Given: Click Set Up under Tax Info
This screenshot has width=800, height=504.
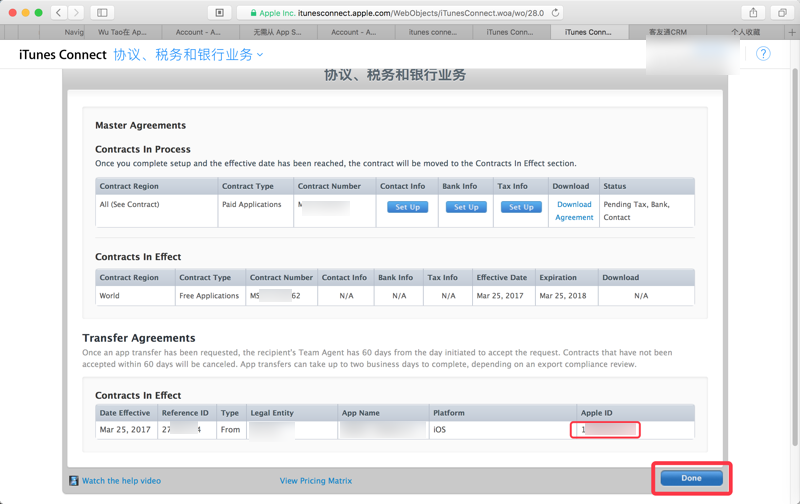Looking at the screenshot, I should [521, 207].
